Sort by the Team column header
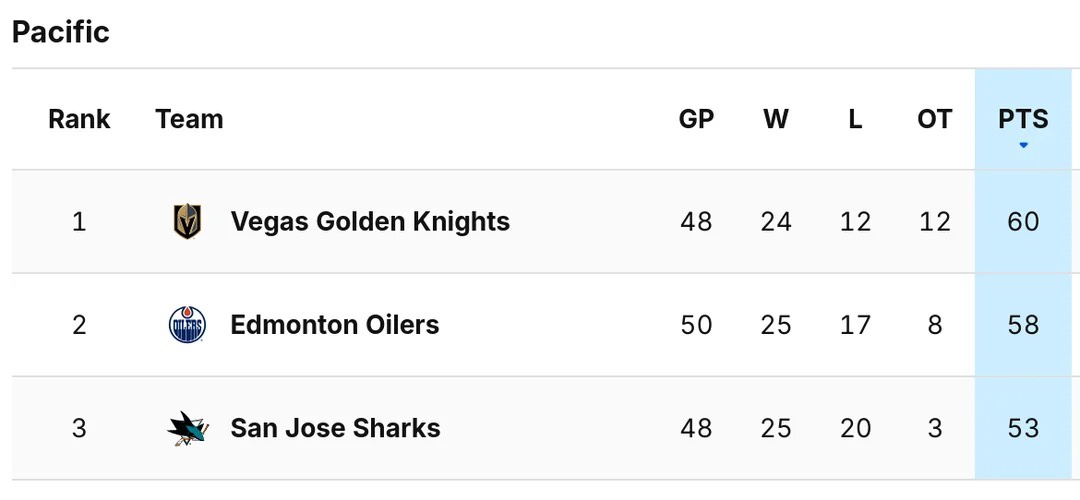Screen dimensions: 1080x500 [x=189, y=120]
